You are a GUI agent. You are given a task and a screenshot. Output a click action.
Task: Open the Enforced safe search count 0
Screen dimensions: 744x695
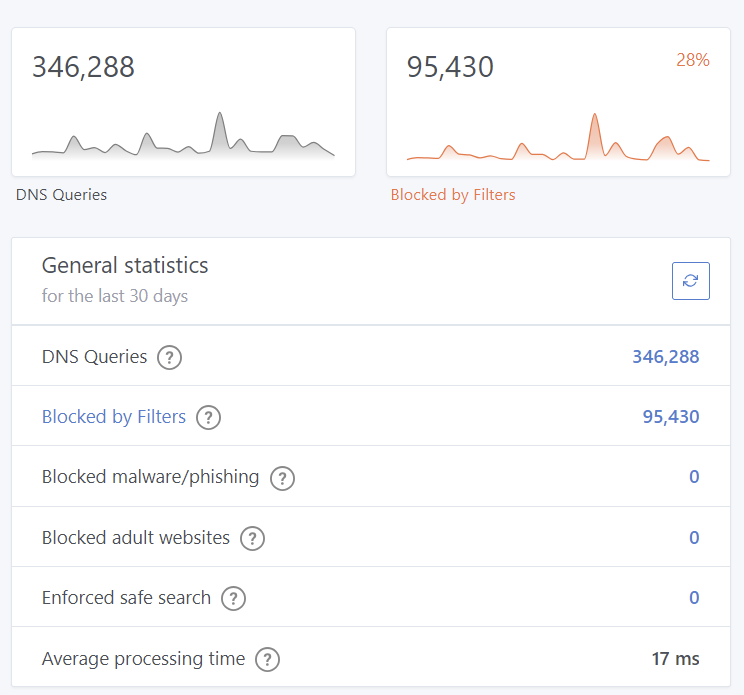coord(694,598)
